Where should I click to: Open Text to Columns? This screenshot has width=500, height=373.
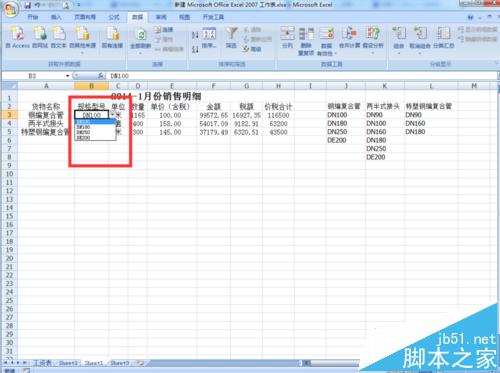287,37
